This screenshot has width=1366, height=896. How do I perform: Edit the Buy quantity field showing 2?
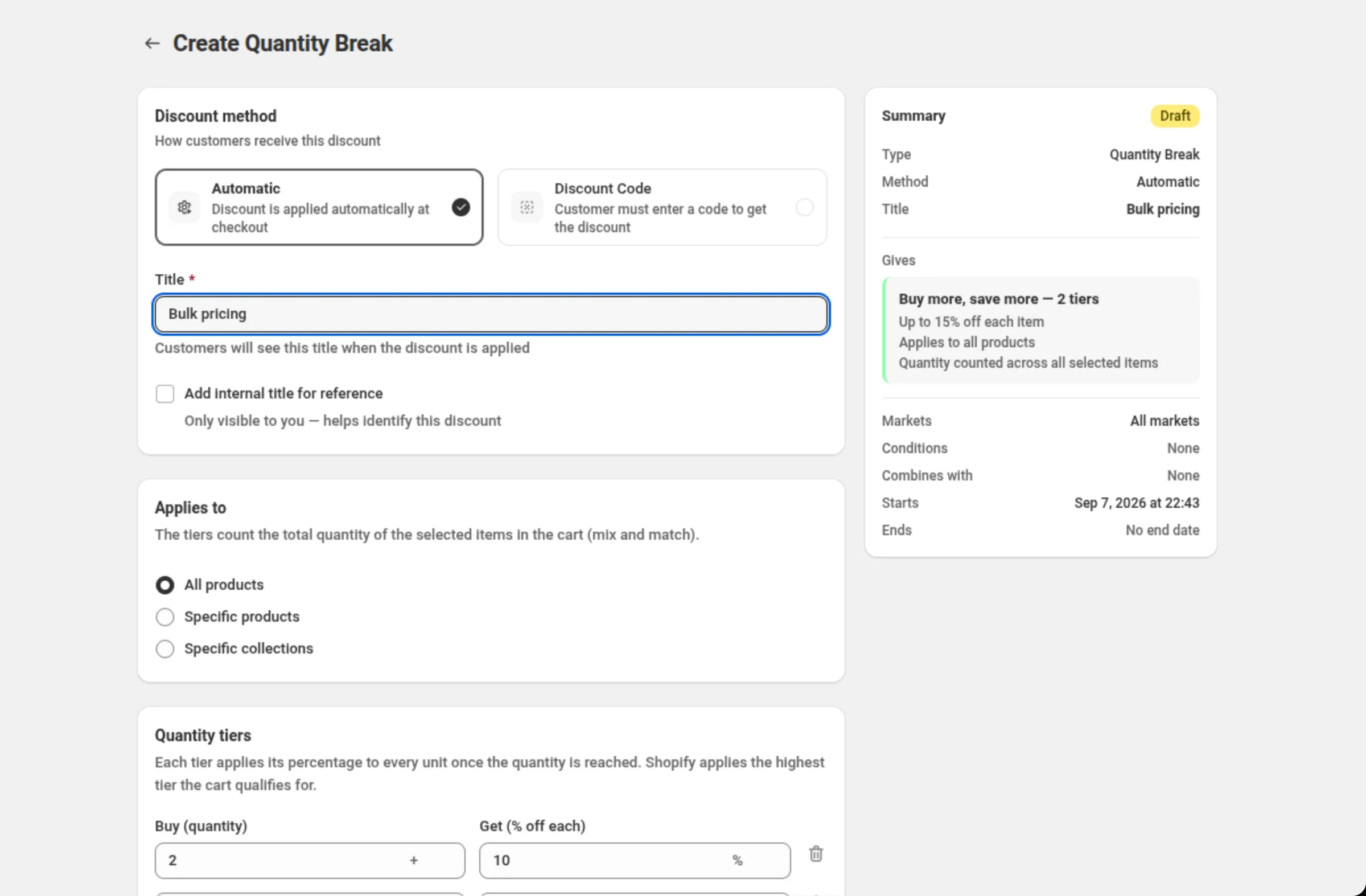tap(310, 860)
